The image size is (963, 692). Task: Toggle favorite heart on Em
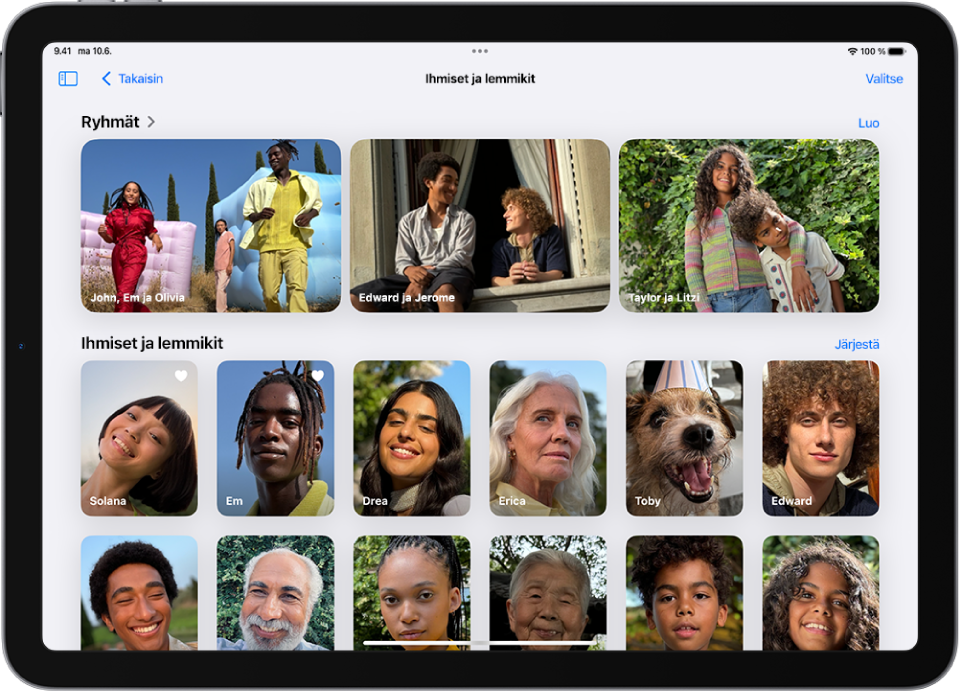(x=317, y=376)
